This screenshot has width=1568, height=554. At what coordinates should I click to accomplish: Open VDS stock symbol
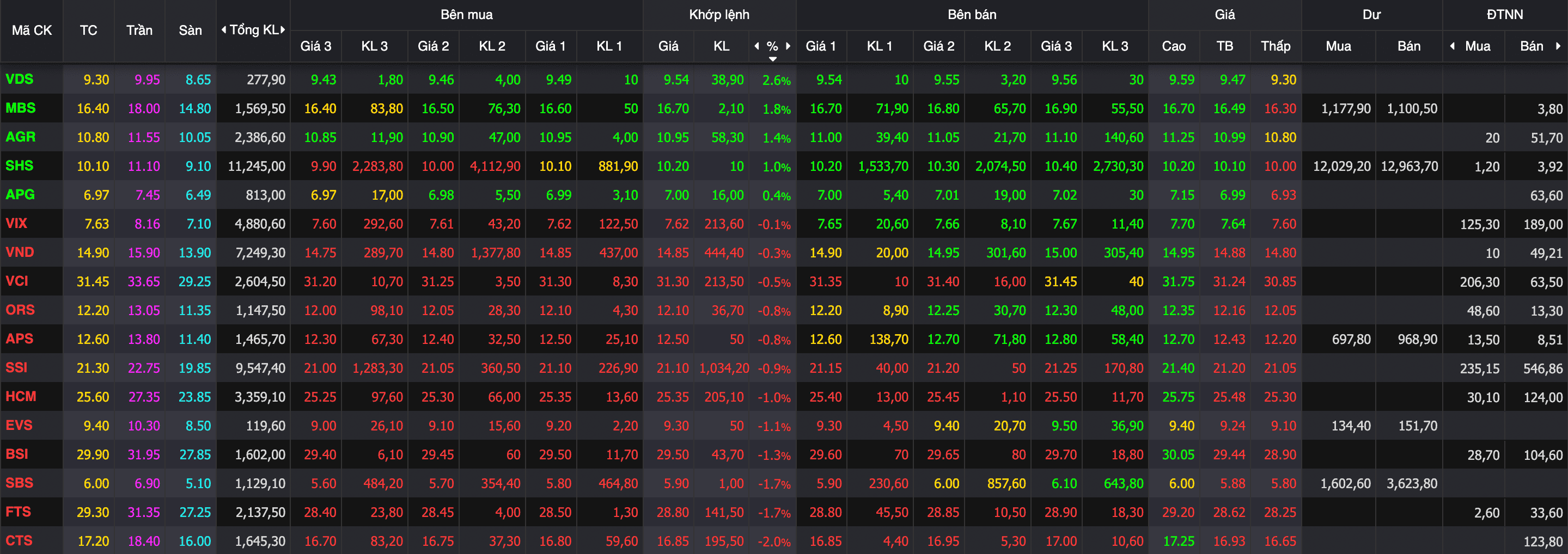[20, 79]
